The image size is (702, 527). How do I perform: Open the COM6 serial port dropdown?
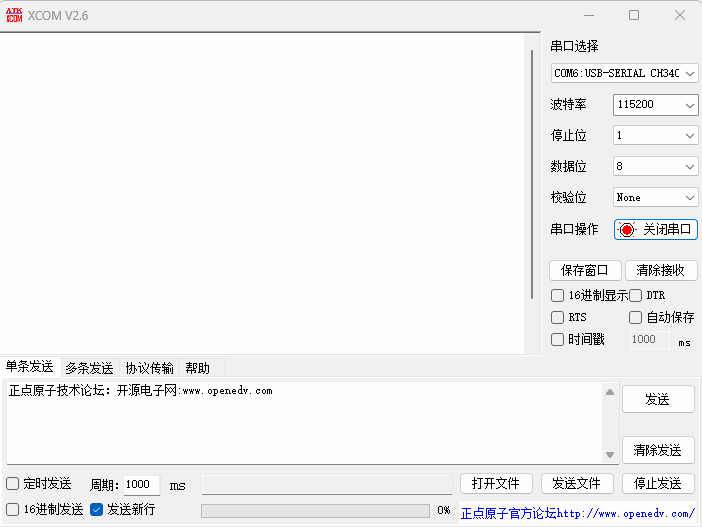coord(624,73)
